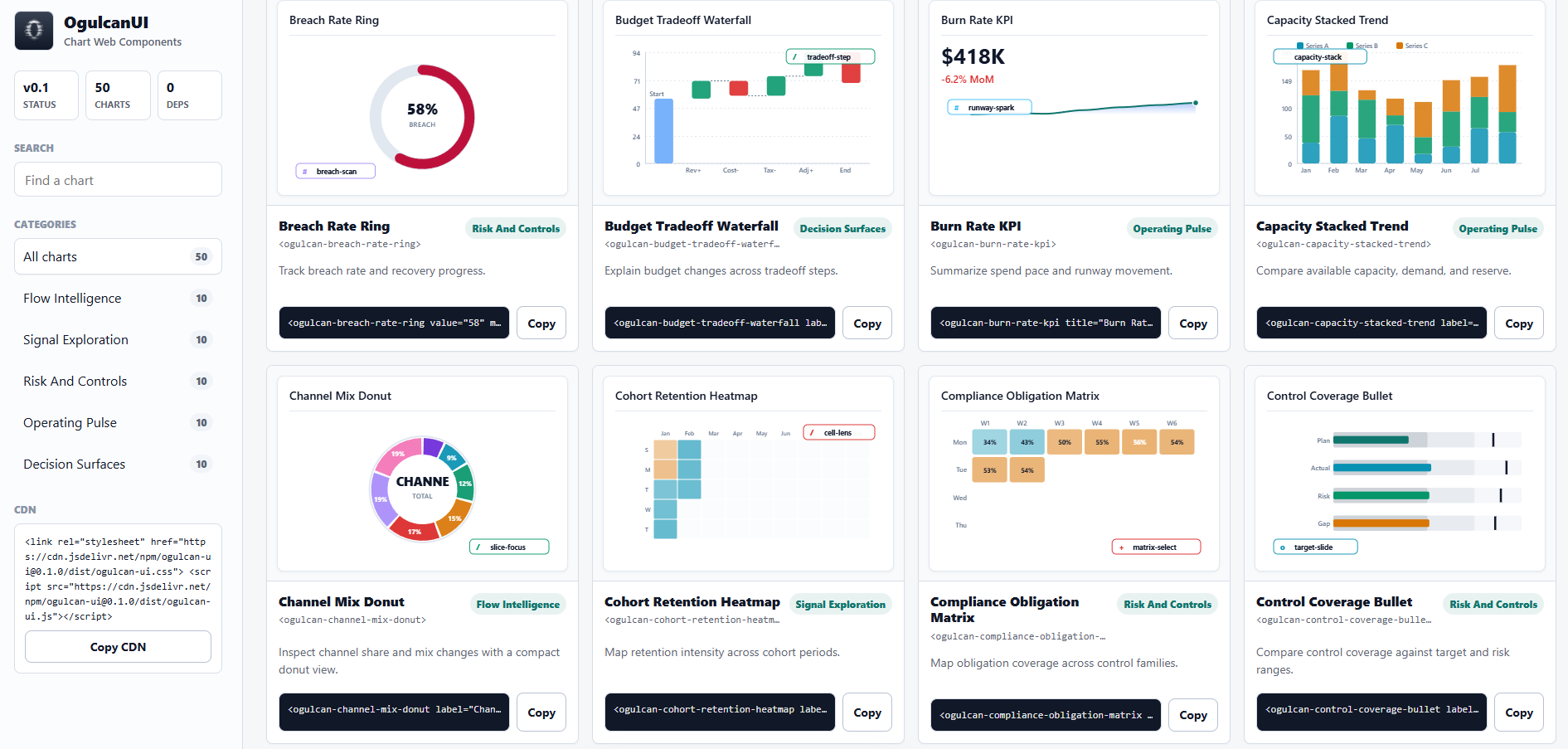Click the Gap orange bullet bar
The image size is (1568, 749).
[1381, 523]
